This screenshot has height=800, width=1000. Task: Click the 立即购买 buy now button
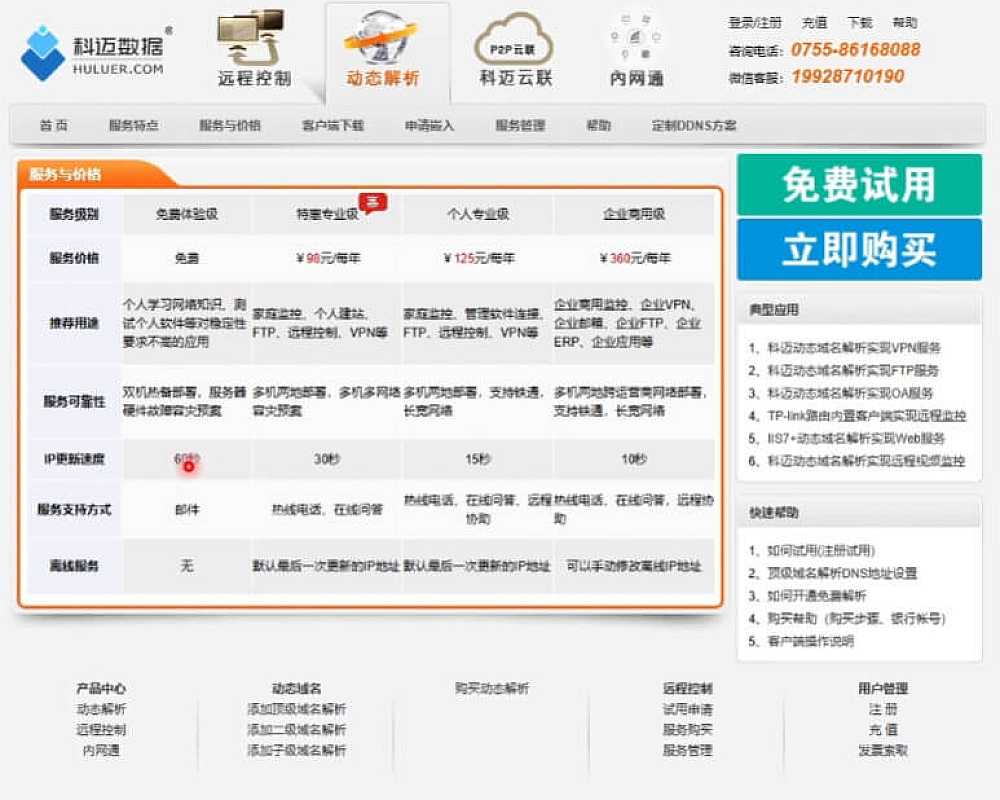point(862,246)
